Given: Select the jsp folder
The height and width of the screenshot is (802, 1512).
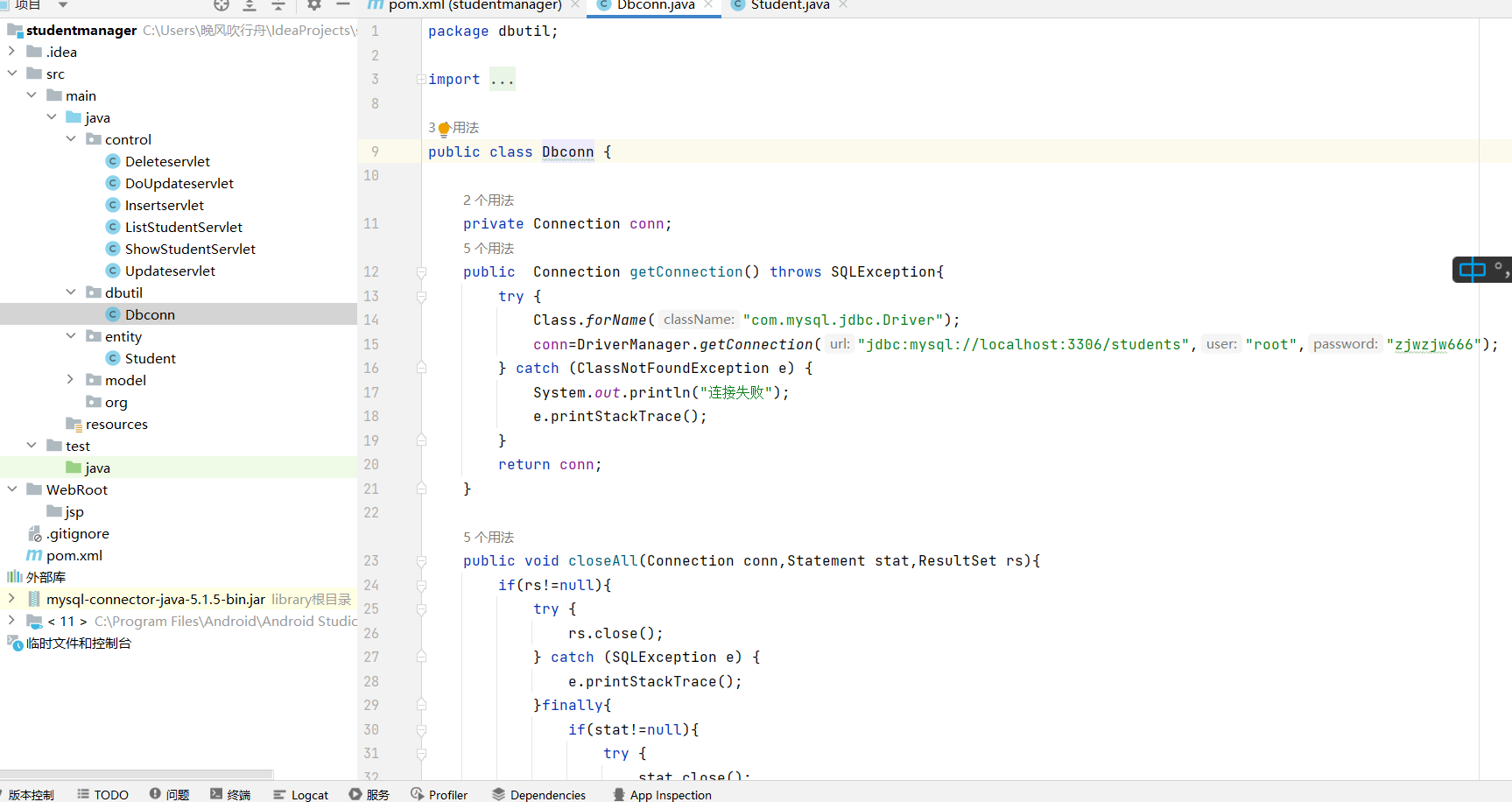Looking at the screenshot, I should [x=74, y=511].
